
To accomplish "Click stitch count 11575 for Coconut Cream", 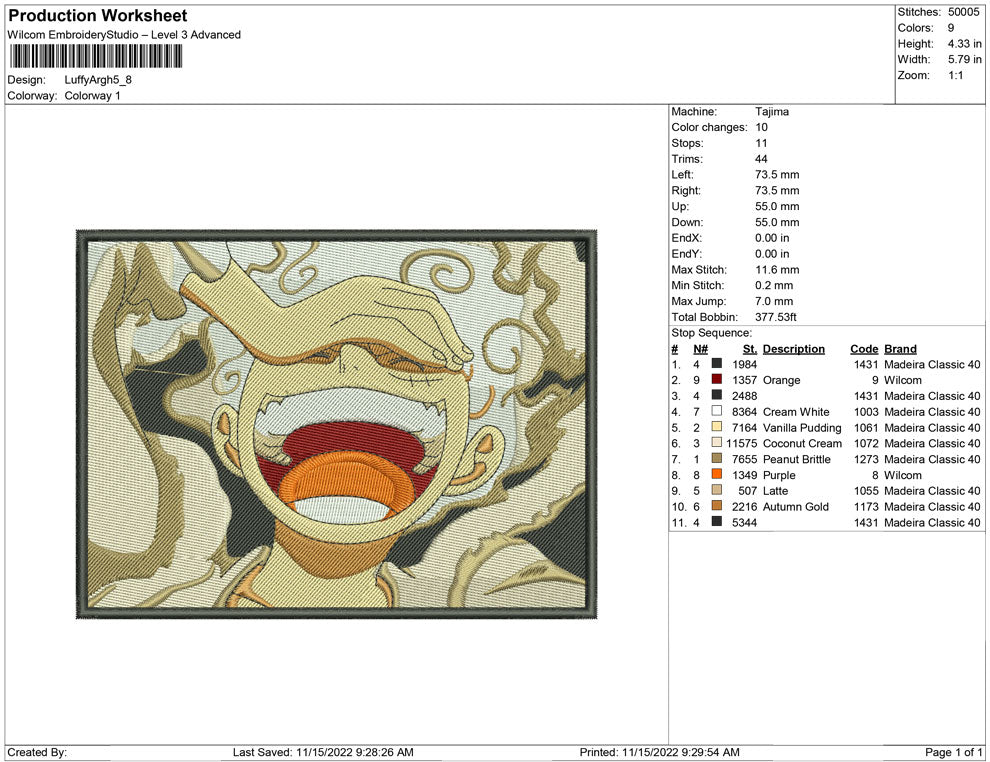I will (x=741, y=443).
